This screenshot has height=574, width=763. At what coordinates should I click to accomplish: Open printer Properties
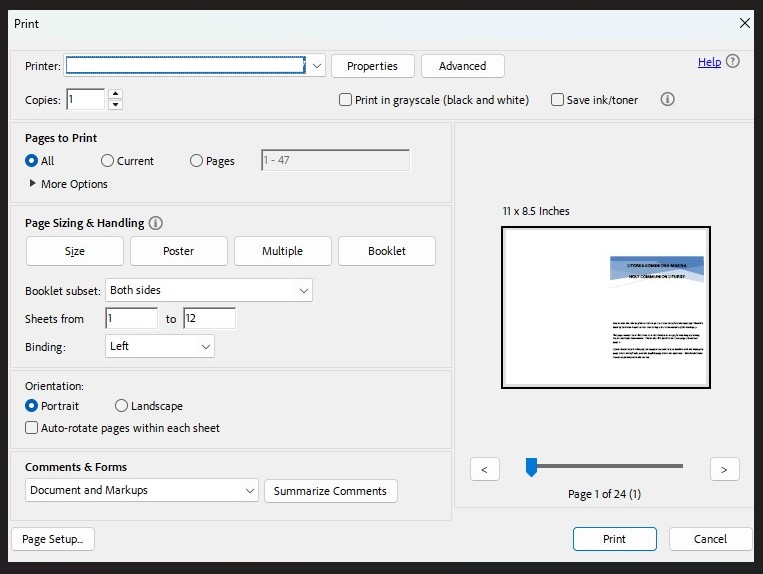[x=373, y=66]
